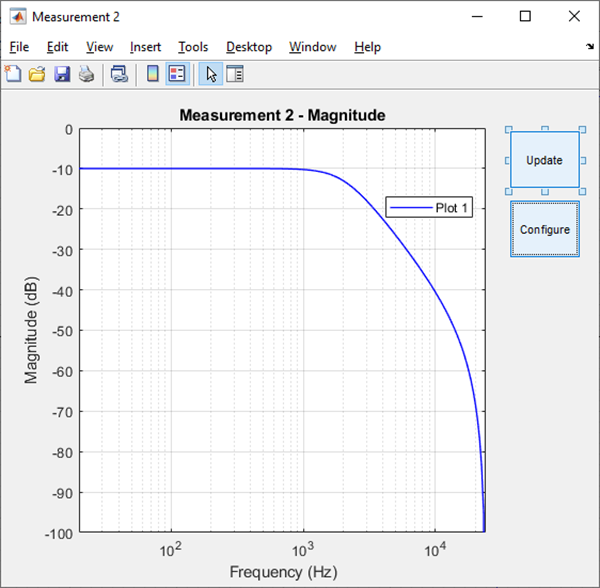Insert a colorbar from the toolbar

coord(153,74)
